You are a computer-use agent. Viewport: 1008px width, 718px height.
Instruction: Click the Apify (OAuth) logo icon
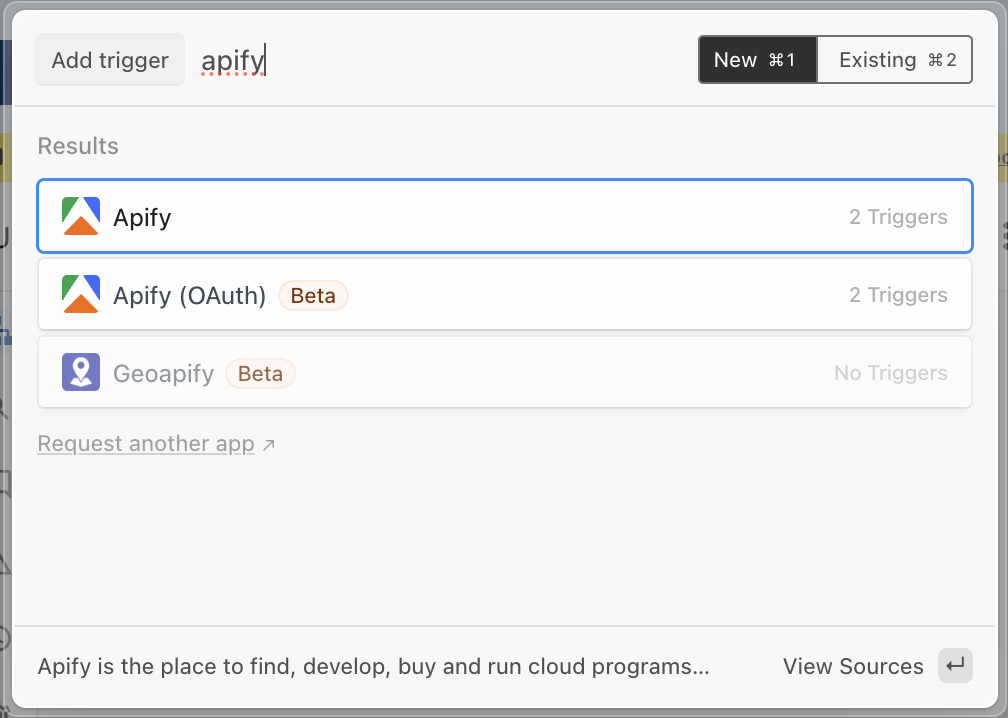click(x=80, y=295)
